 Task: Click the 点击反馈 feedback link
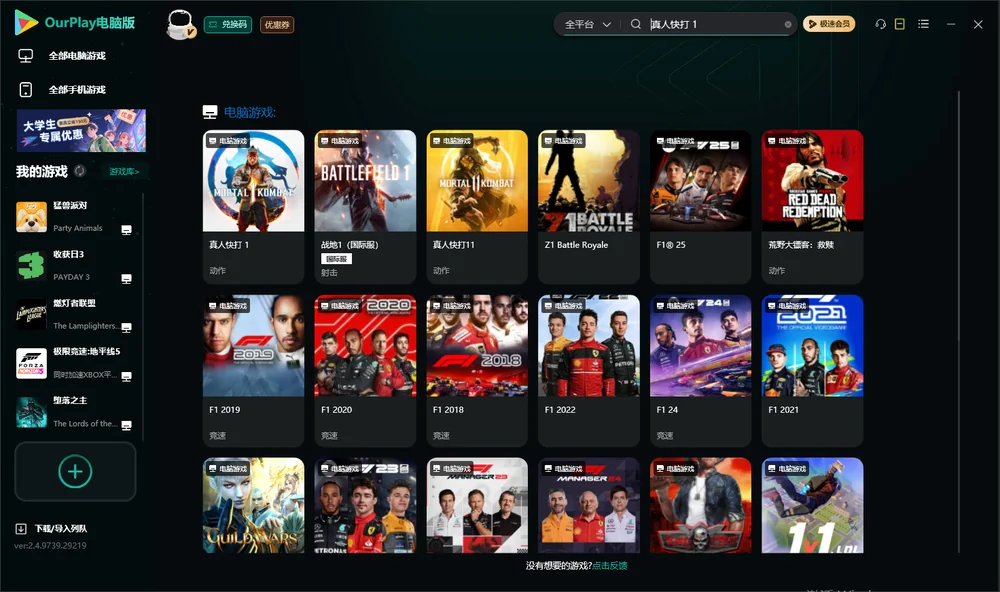(610, 566)
